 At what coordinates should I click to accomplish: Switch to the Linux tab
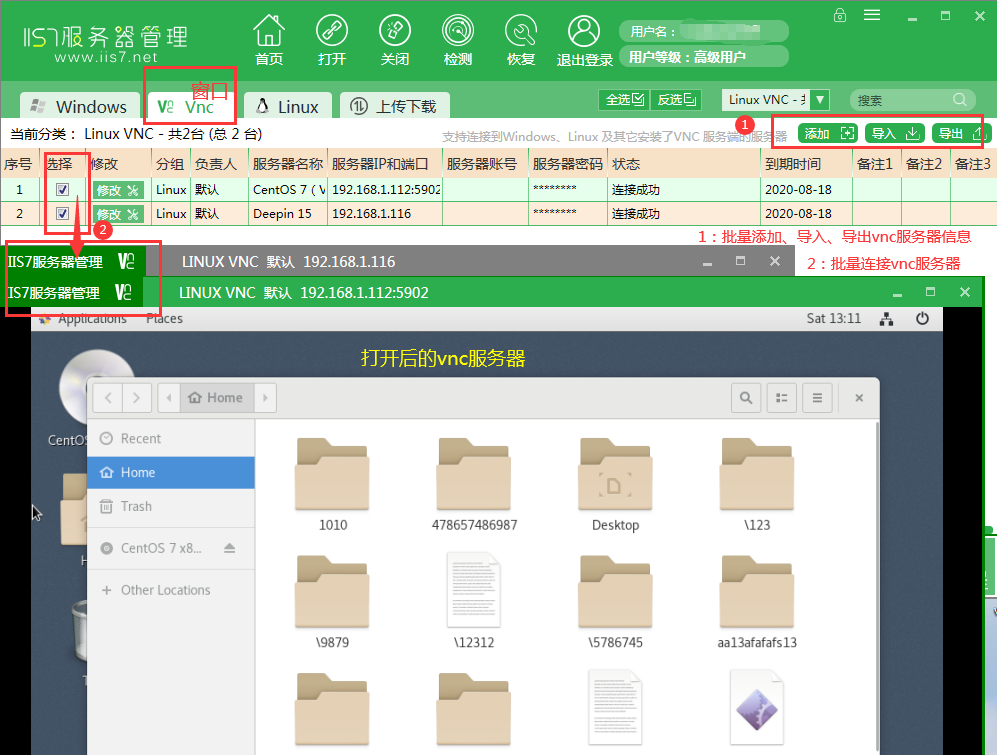coord(288,106)
